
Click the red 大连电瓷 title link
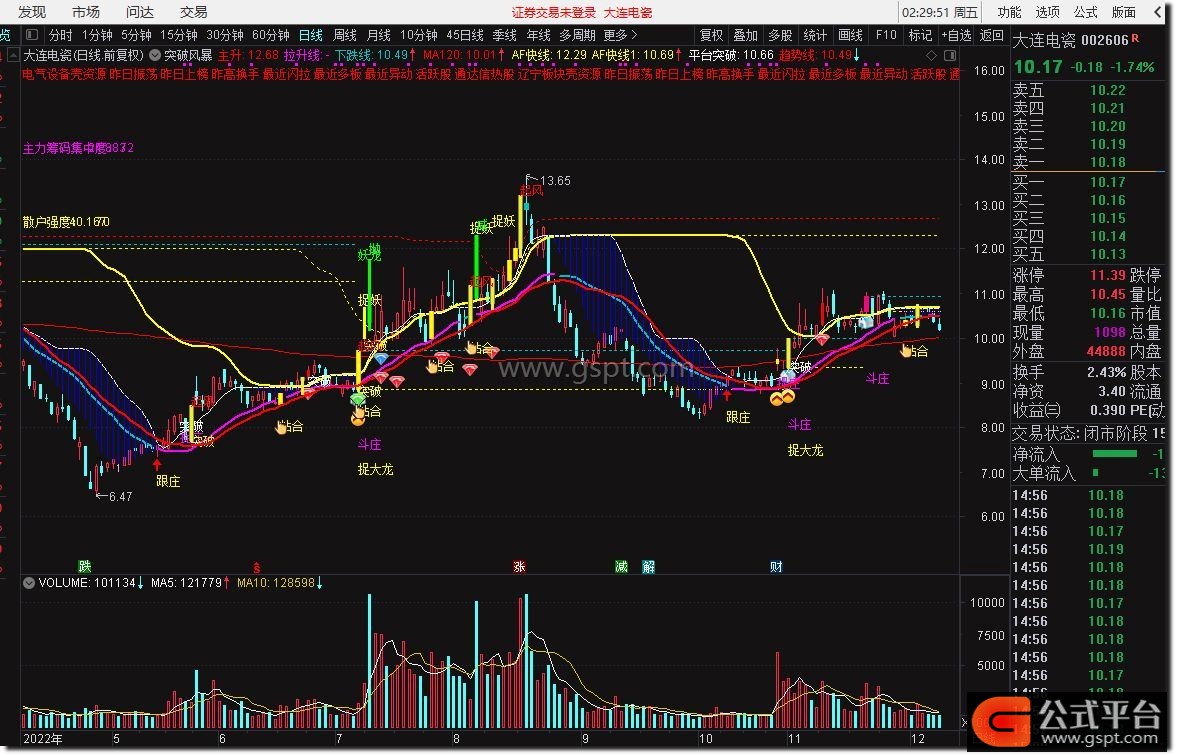point(628,13)
